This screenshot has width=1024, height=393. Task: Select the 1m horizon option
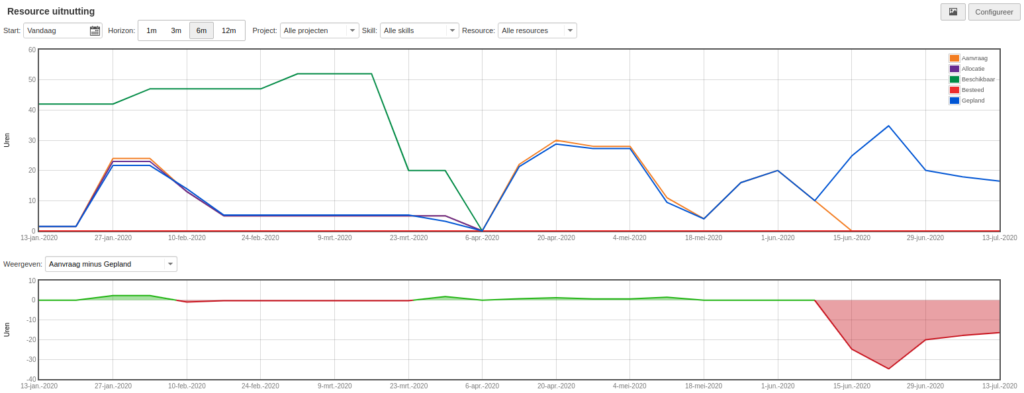click(x=152, y=31)
